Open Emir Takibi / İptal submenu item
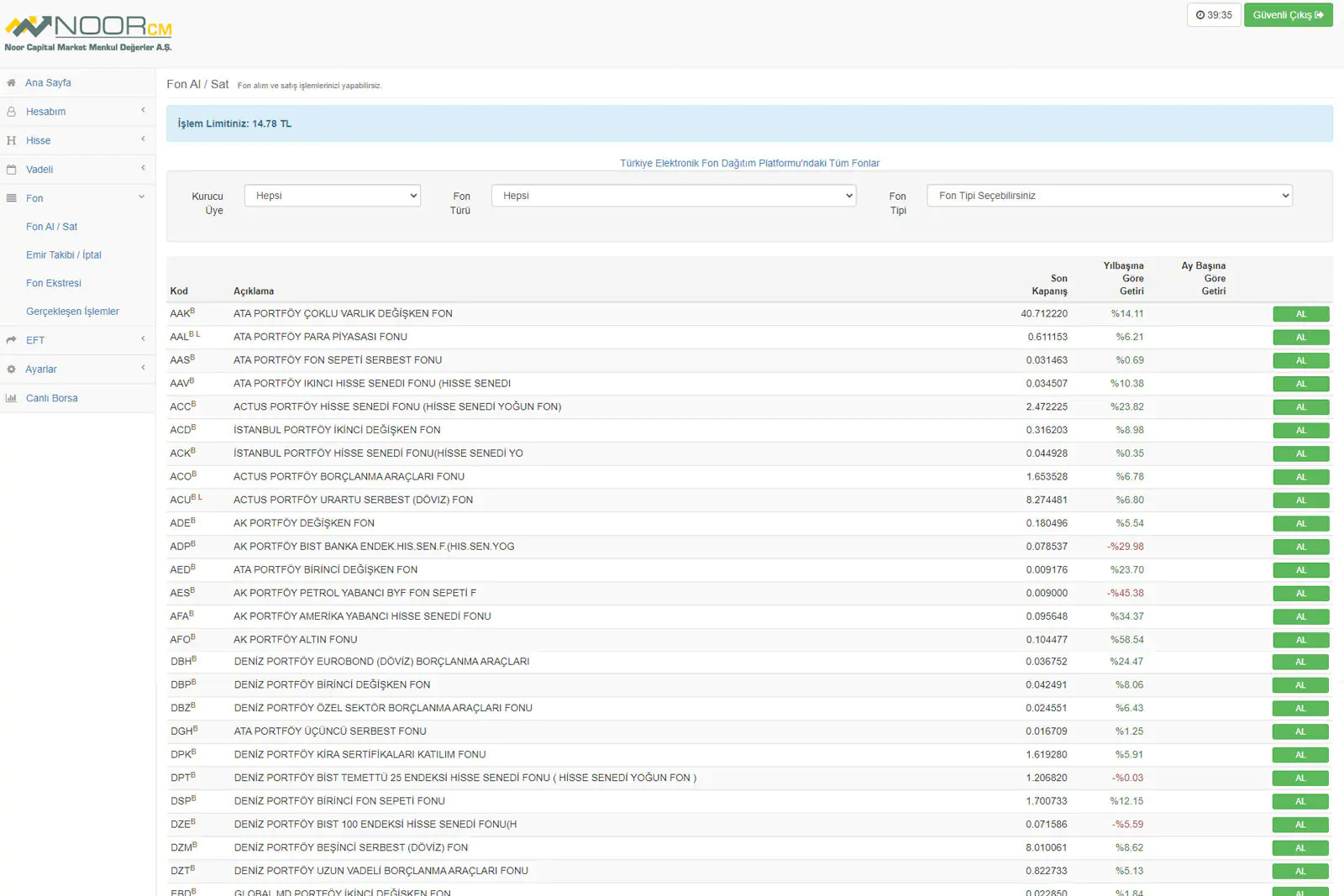Image resolution: width=1344 pixels, height=896 pixels. click(64, 255)
